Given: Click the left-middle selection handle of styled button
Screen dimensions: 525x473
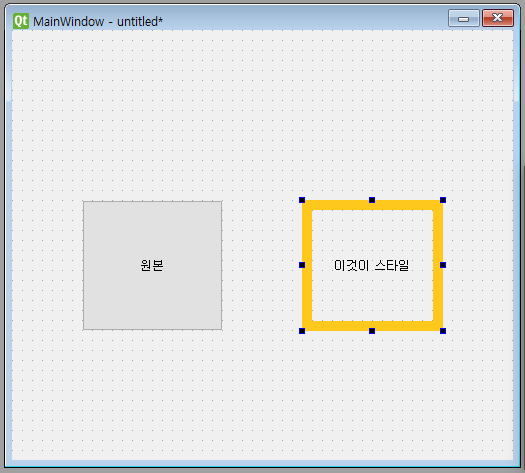Looking at the screenshot, I should 302,265.
